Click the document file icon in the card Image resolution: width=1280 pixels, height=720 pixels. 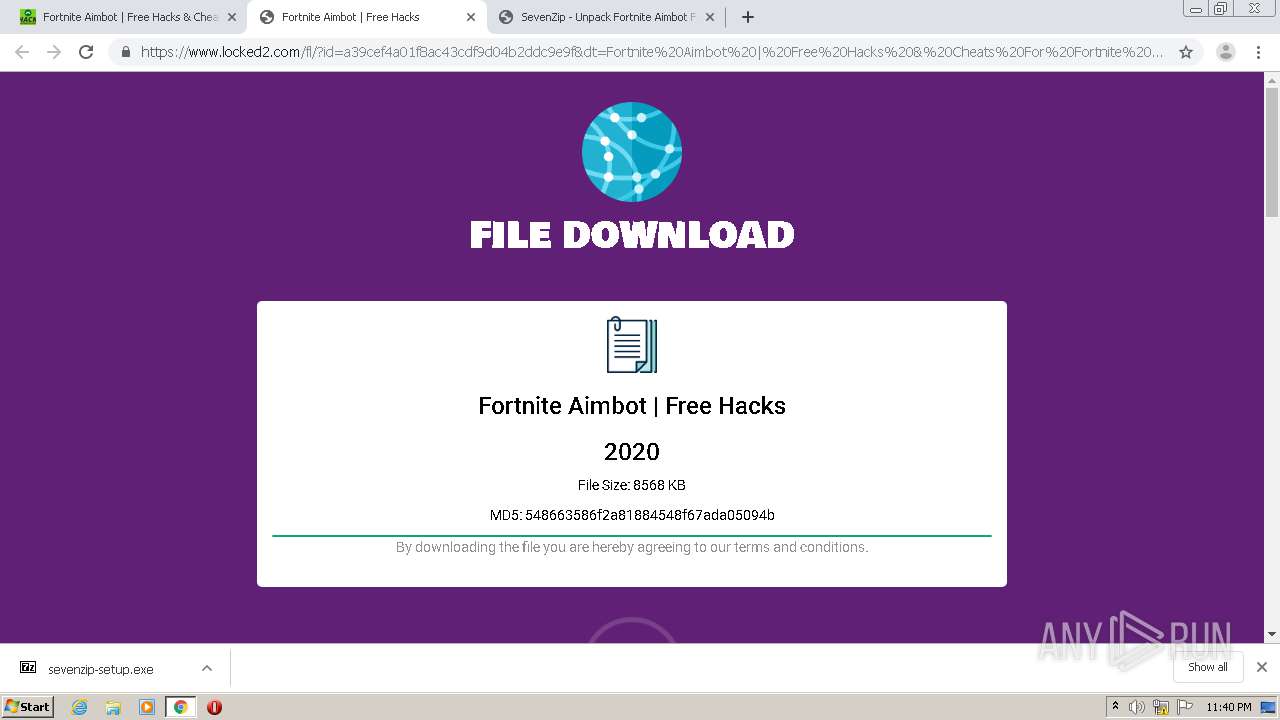632,345
